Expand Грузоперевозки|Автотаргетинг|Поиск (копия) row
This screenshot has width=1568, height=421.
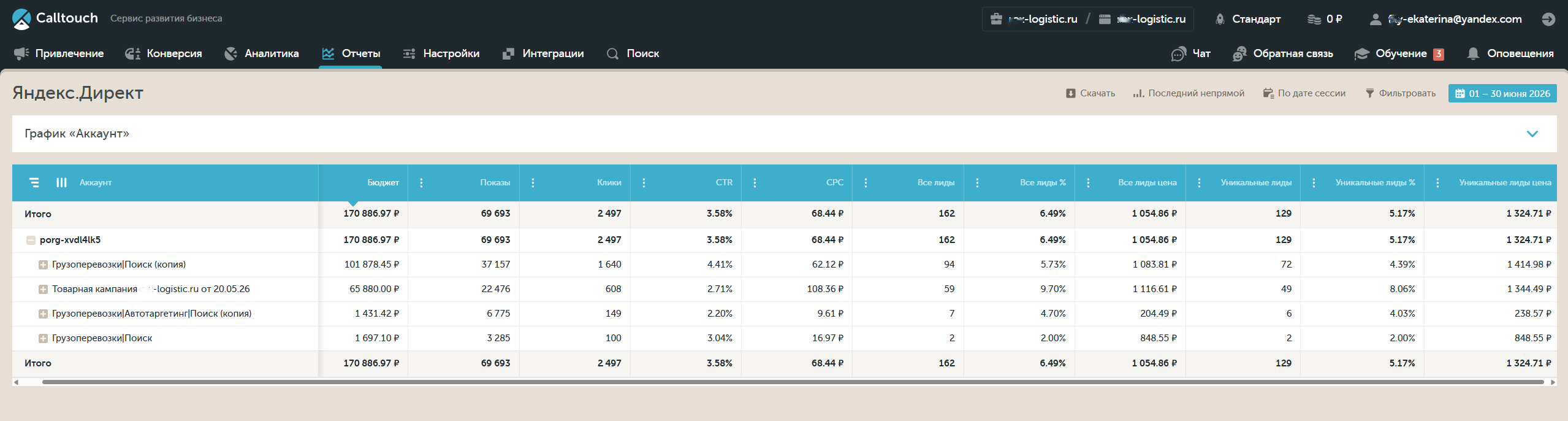click(x=43, y=314)
